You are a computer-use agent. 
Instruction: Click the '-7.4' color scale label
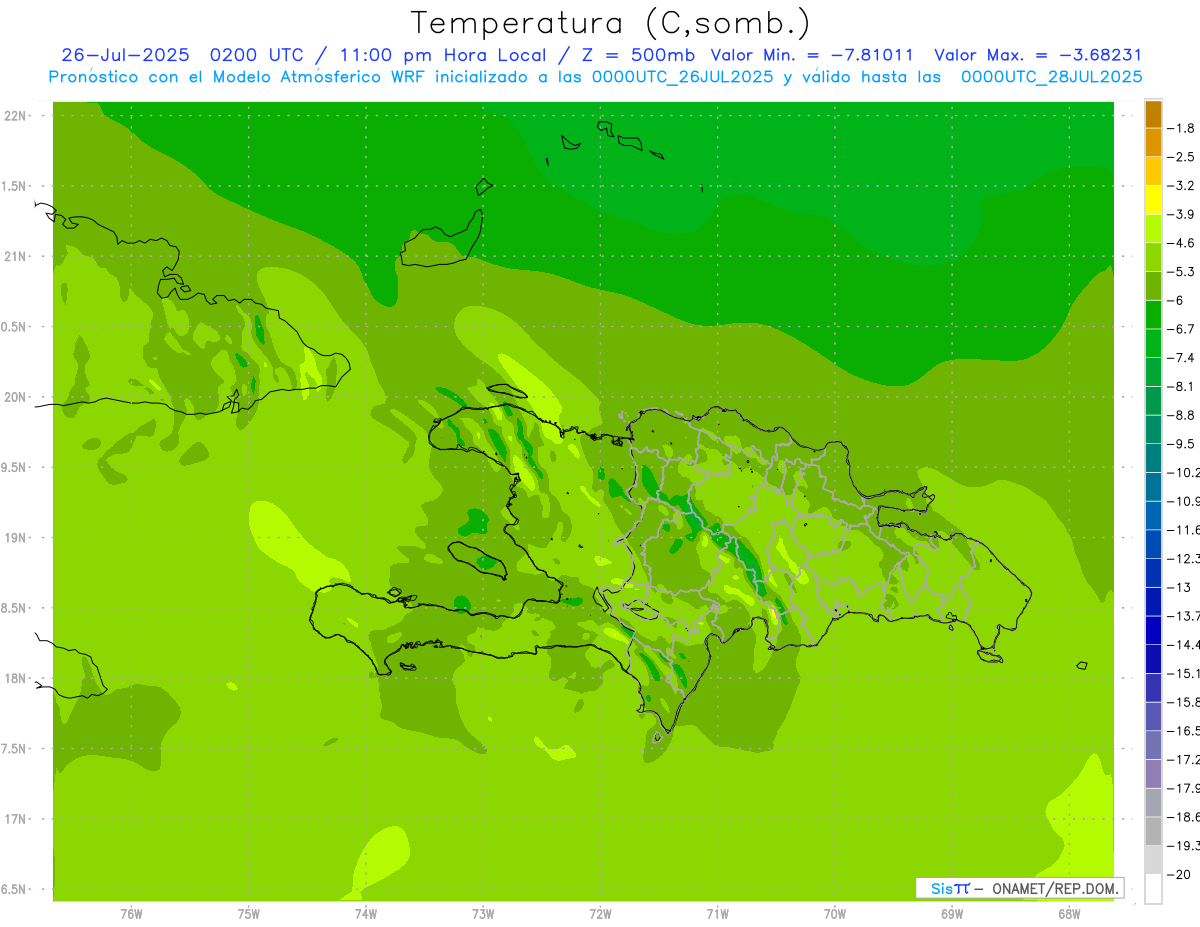1181,358
